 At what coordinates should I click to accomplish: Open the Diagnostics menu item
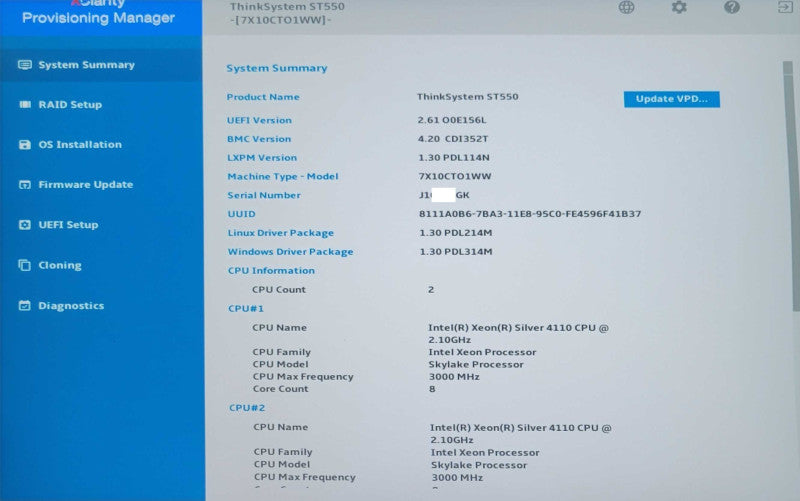[x=71, y=306]
